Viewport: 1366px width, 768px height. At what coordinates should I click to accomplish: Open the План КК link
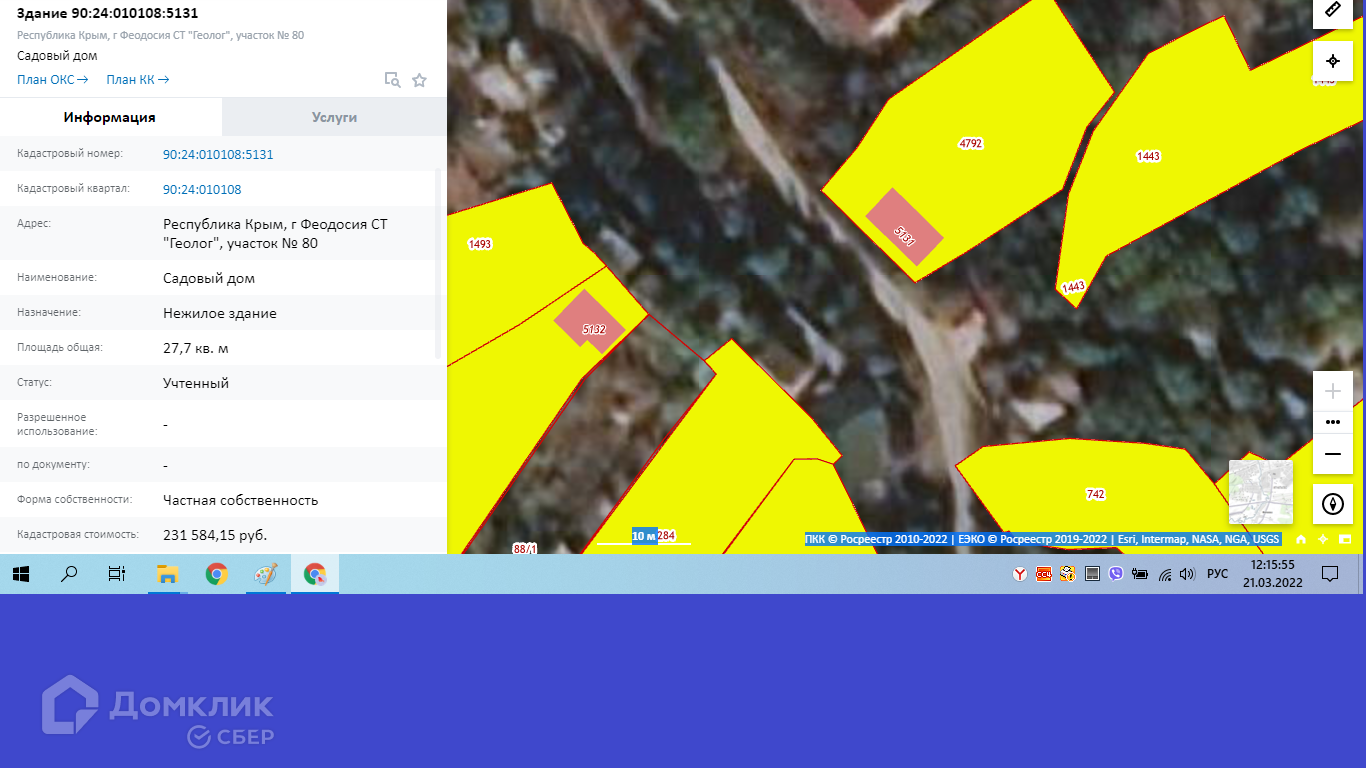coord(138,80)
